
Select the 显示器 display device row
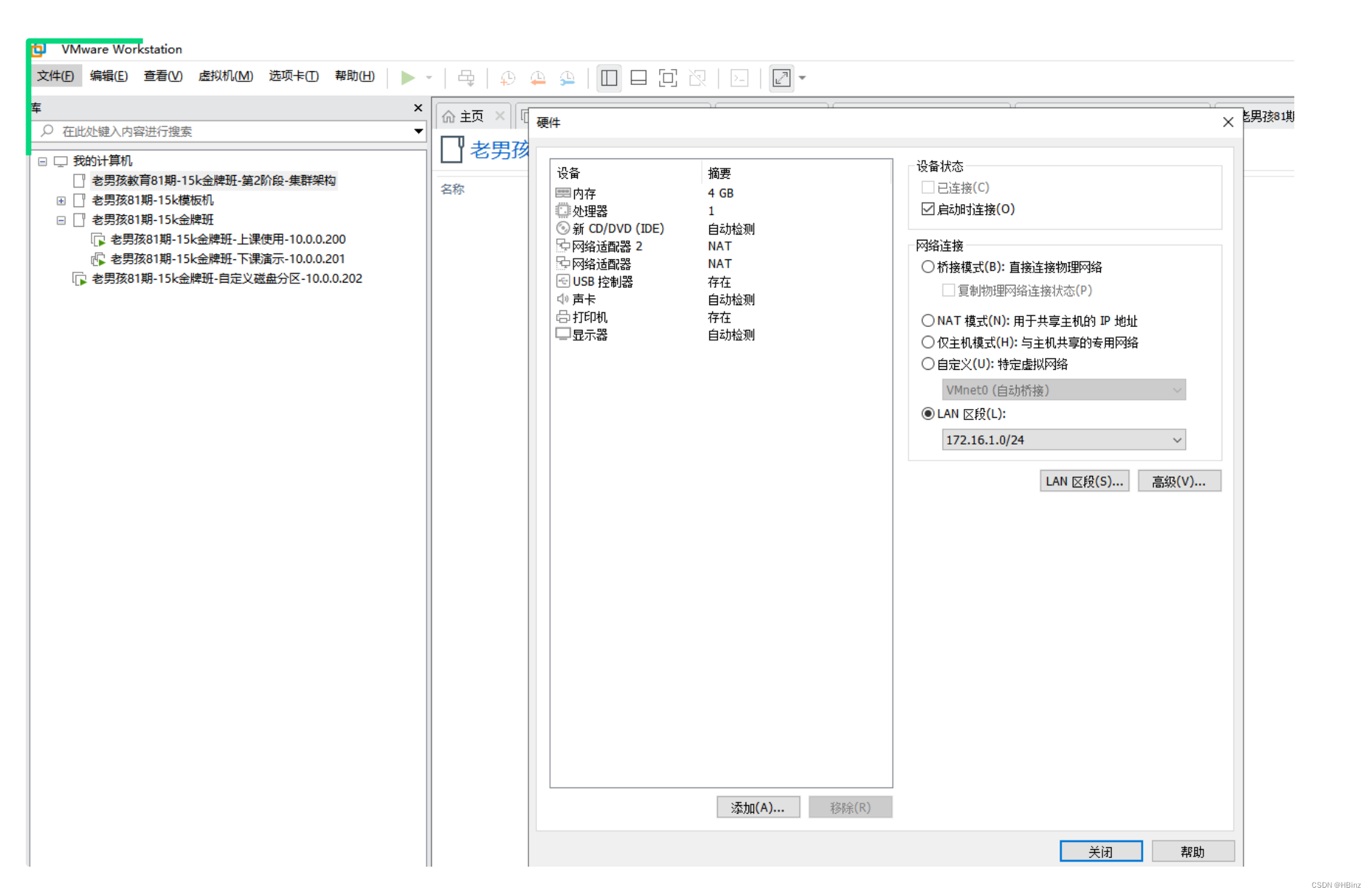(x=721, y=335)
